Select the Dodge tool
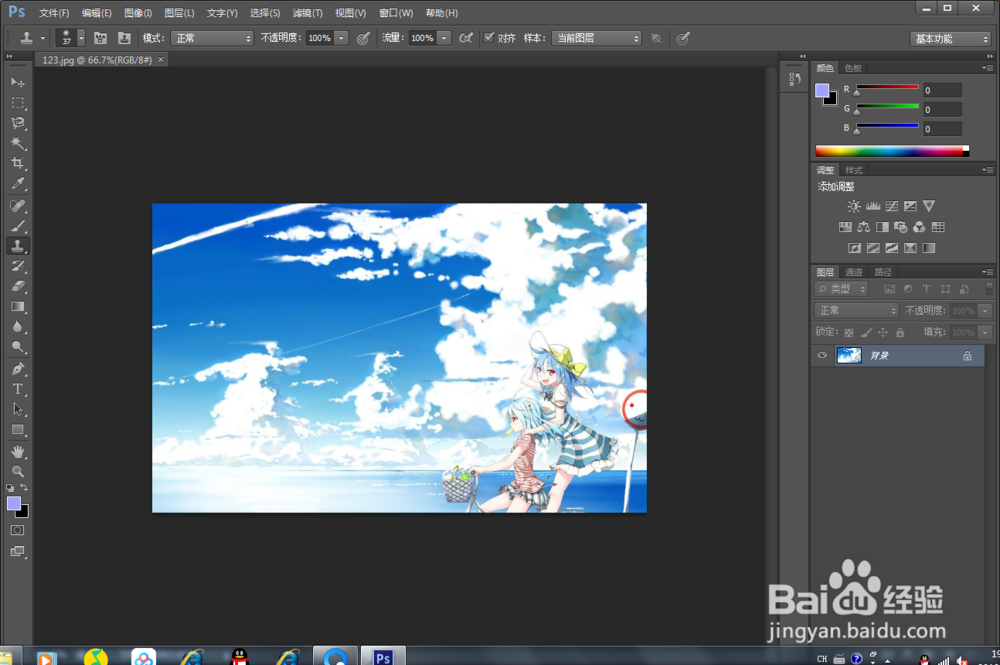 pos(18,348)
